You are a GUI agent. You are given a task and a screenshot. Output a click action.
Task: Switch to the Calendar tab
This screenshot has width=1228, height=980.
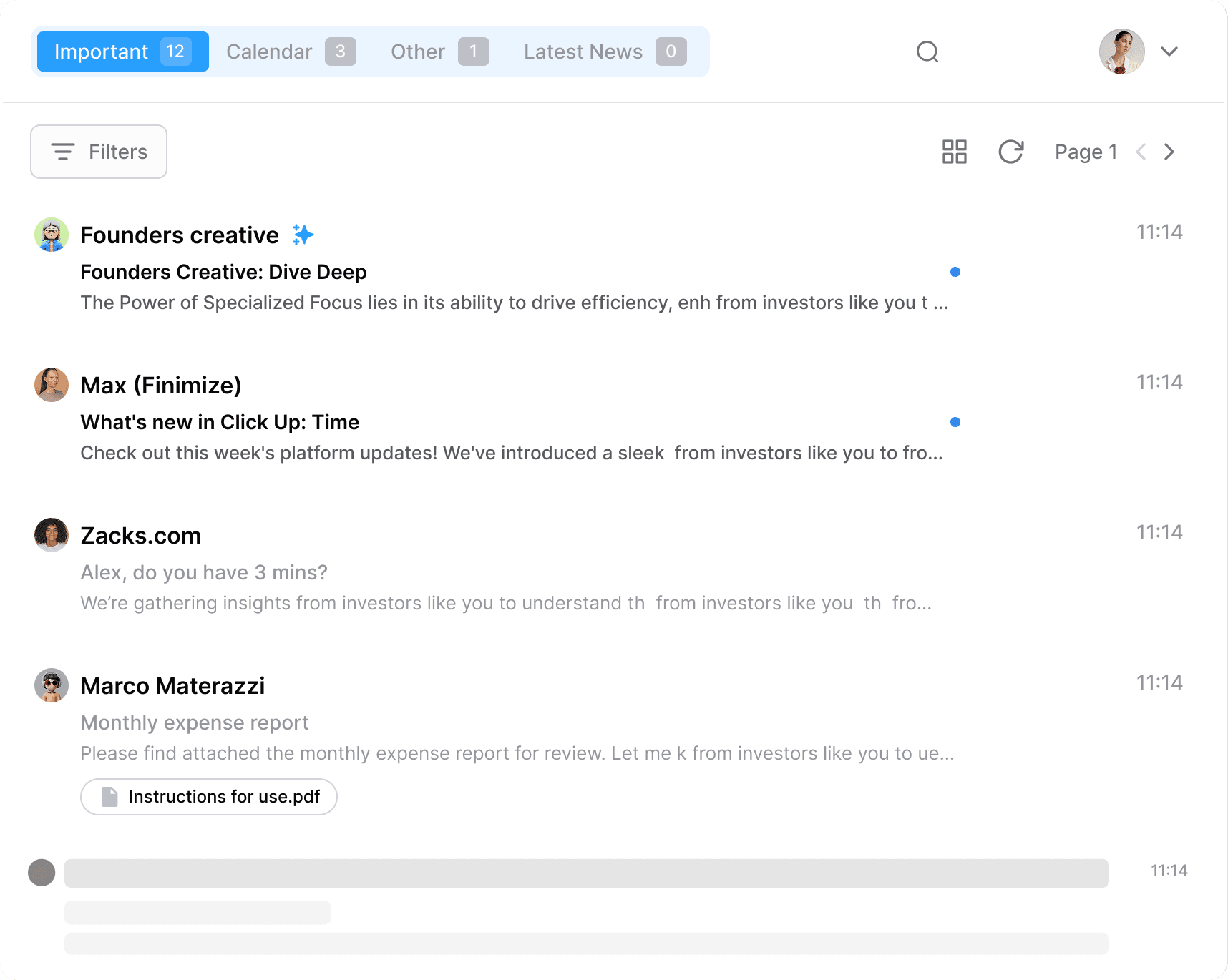tap(291, 52)
